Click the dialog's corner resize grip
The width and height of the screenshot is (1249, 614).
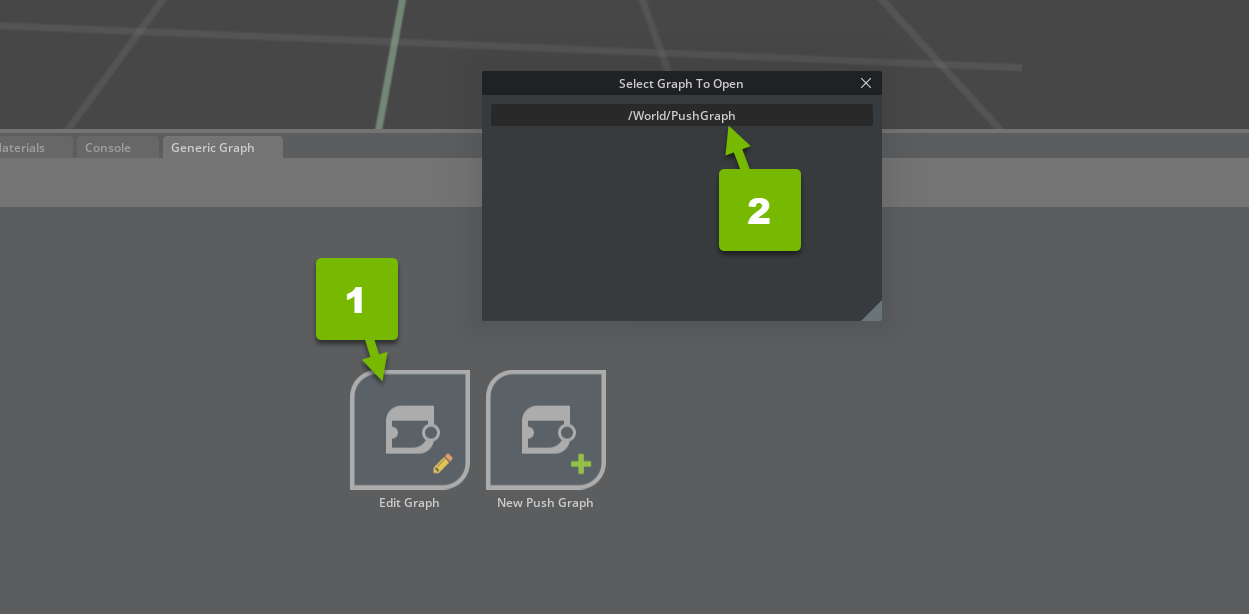pyautogui.click(x=873, y=312)
